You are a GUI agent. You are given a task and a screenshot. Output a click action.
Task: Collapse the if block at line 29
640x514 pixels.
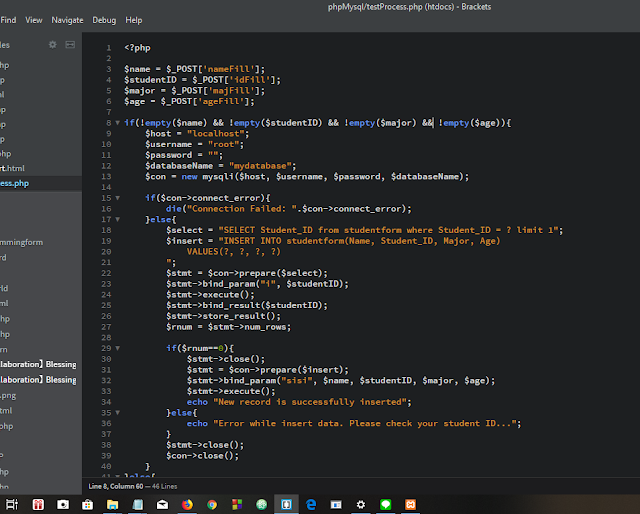[x=118, y=348]
